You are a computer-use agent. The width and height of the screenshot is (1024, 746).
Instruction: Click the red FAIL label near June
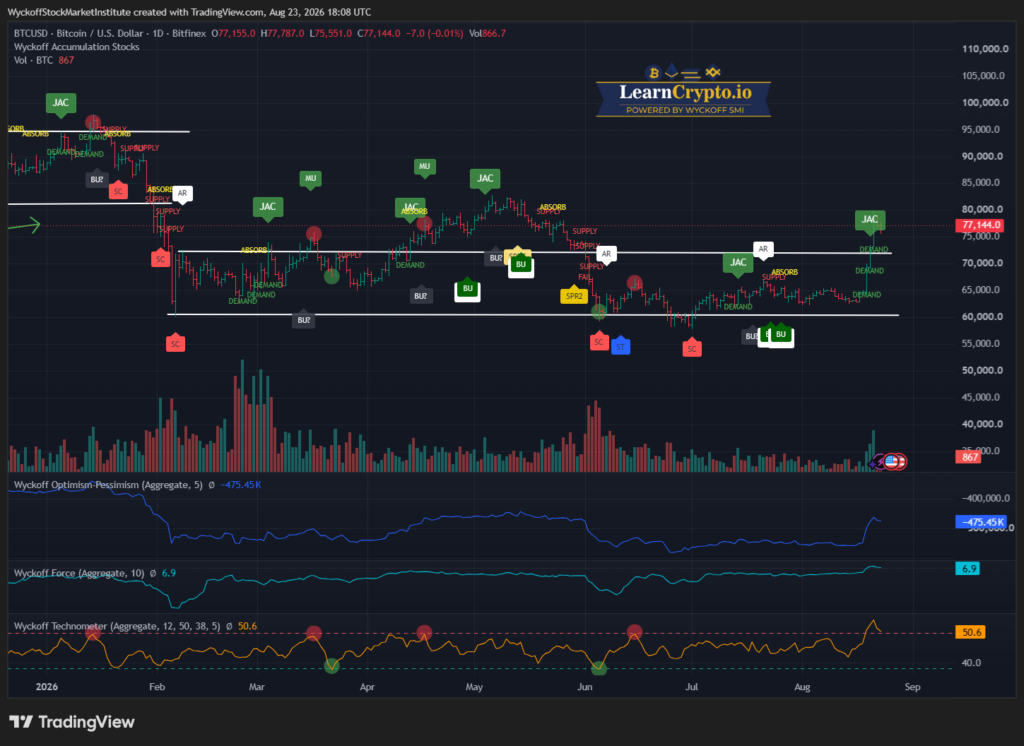pos(585,278)
